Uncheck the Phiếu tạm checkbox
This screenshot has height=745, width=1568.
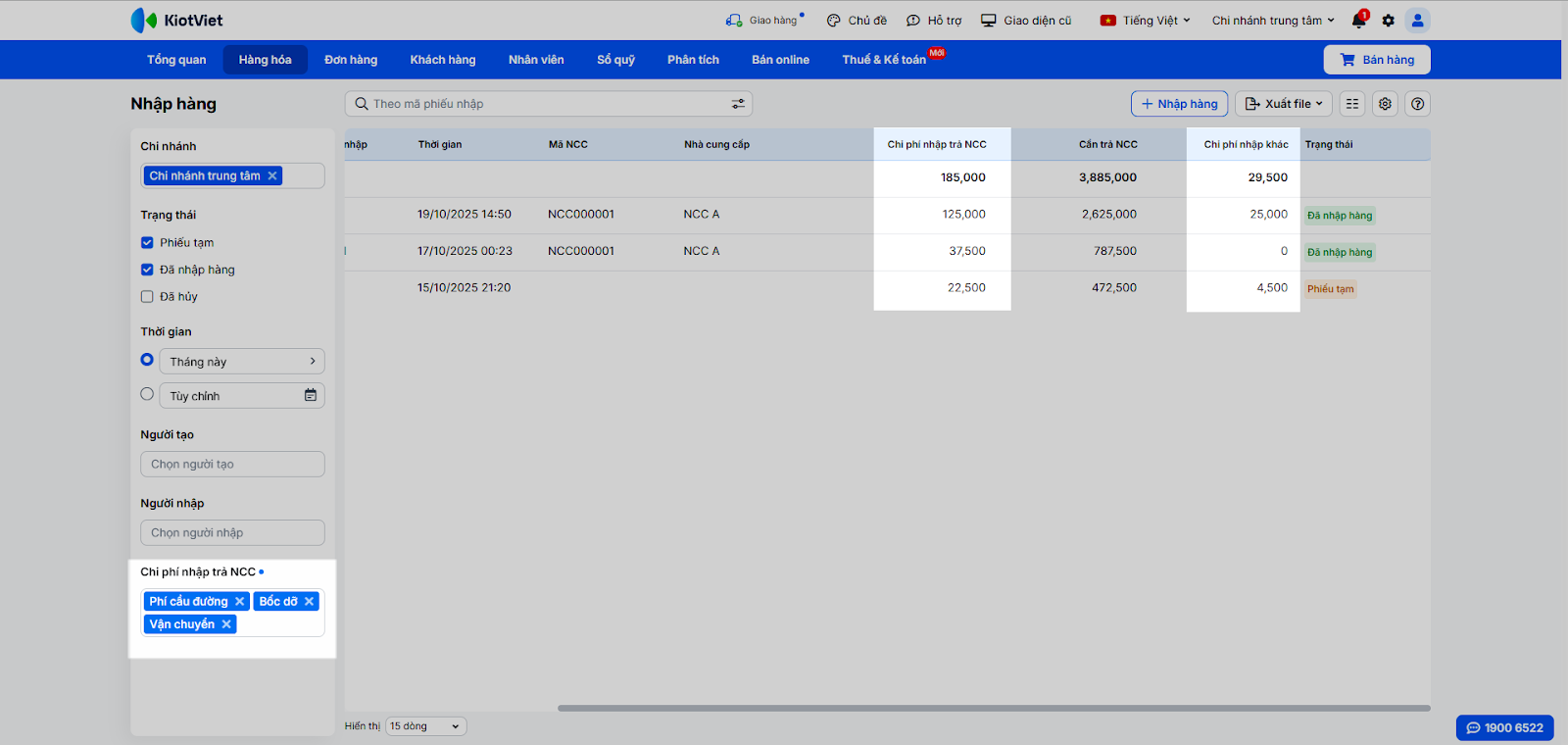tap(147, 243)
